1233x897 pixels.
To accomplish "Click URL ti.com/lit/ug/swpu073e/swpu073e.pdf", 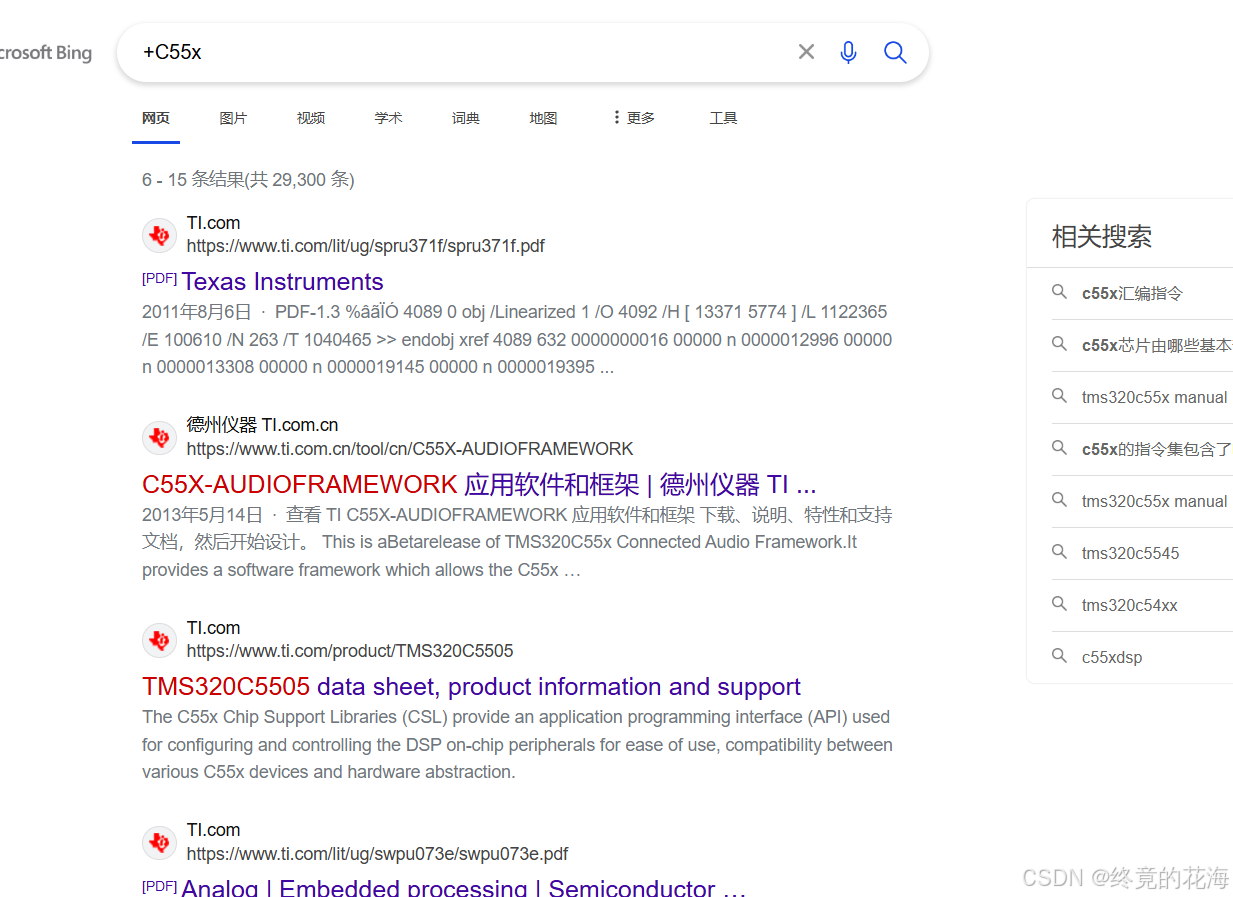I will 378,854.
